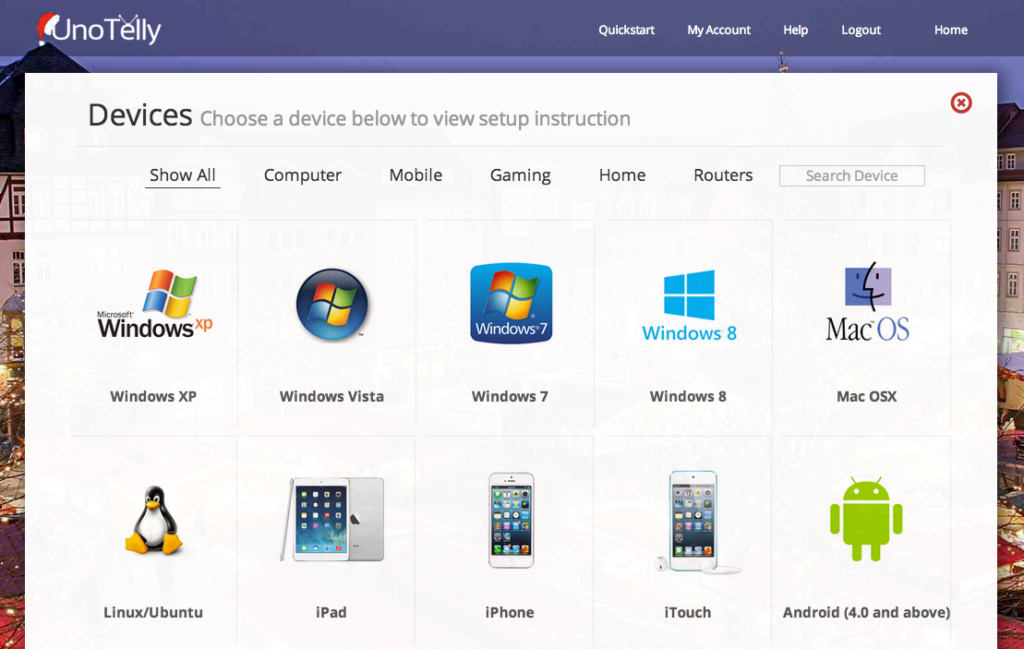
Task: Choose the "Linux/Ubuntu" label
Action: (153, 612)
